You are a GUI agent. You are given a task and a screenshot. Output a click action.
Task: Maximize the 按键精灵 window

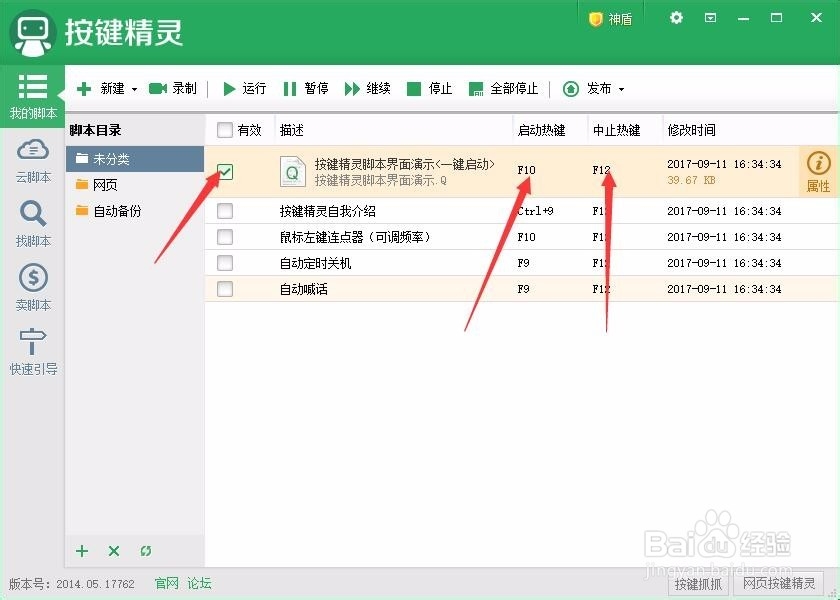[776, 18]
